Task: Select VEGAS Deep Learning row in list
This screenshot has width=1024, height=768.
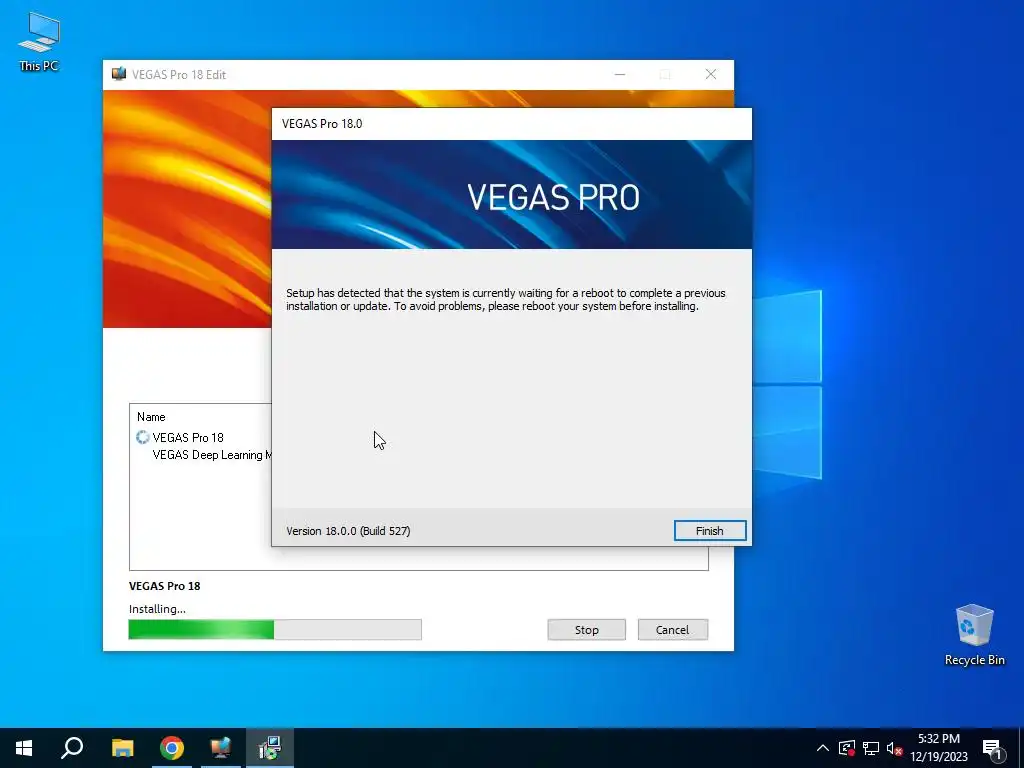Action: [x=212, y=455]
